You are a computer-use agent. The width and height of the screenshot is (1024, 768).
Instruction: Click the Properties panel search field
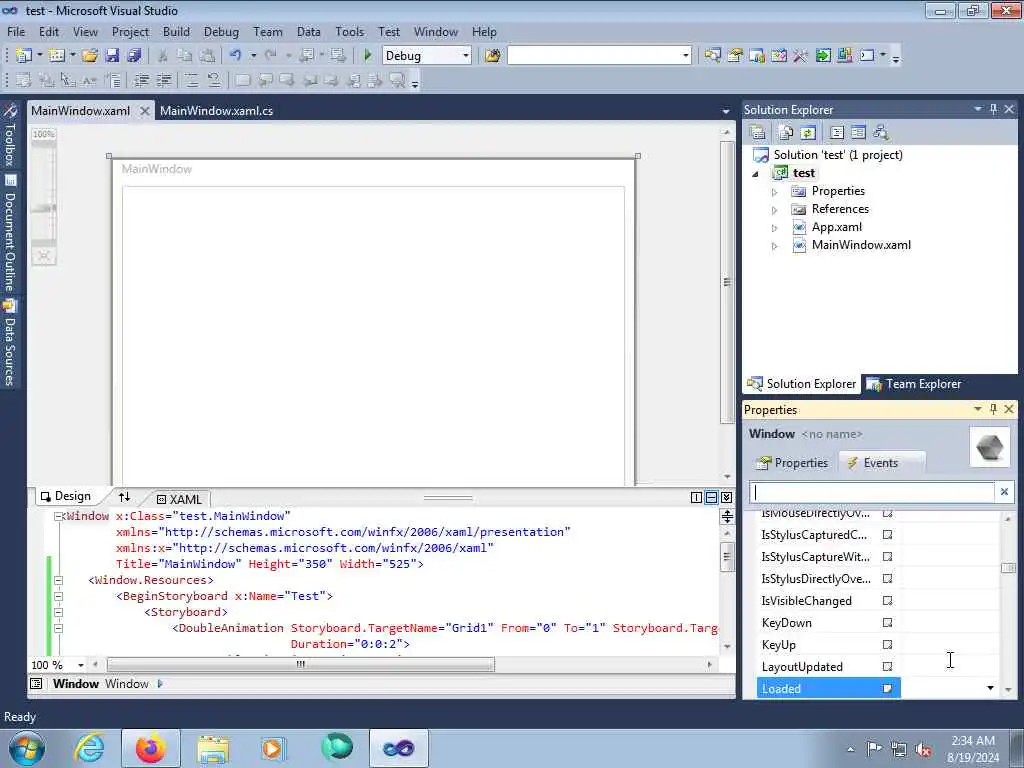(x=872, y=492)
